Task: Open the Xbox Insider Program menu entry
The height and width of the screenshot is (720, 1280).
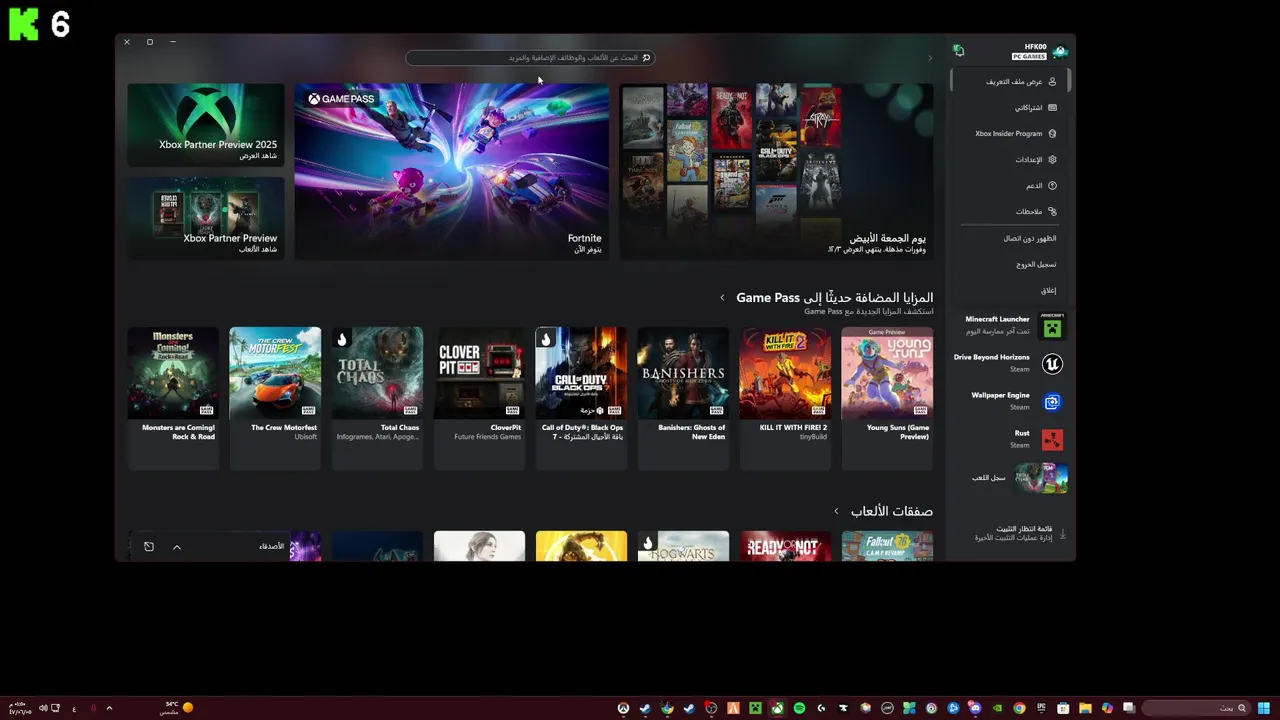Action: (1010, 133)
